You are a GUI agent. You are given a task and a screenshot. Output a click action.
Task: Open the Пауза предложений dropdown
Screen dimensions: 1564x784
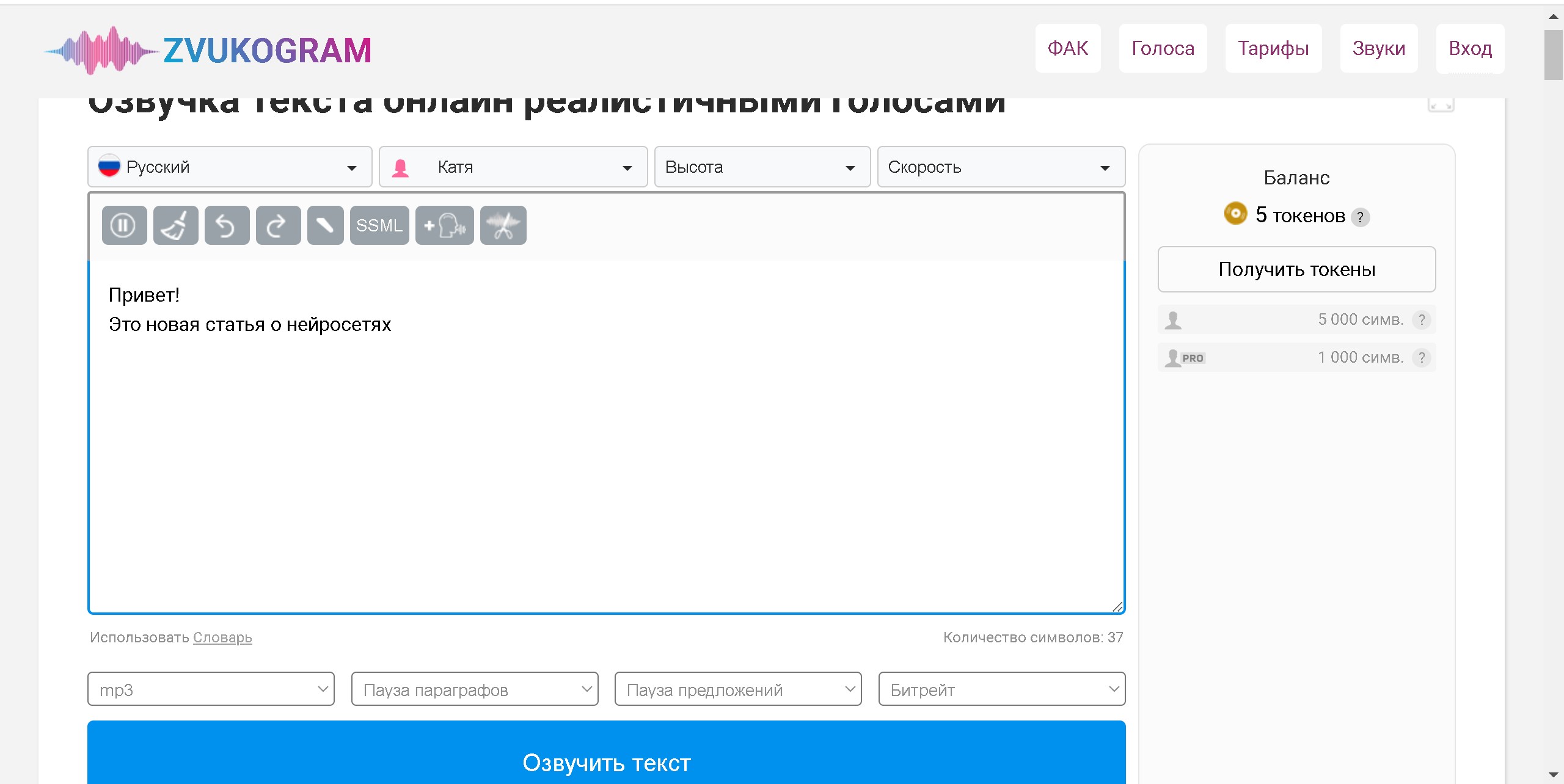738,689
